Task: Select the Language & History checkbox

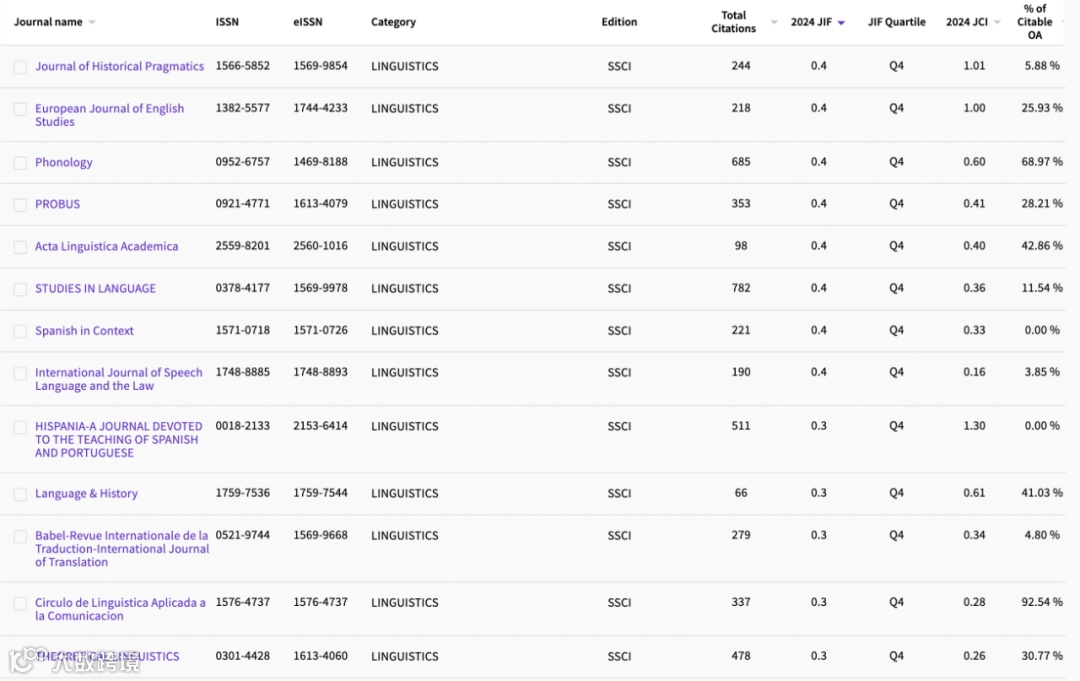Action: coord(21,494)
